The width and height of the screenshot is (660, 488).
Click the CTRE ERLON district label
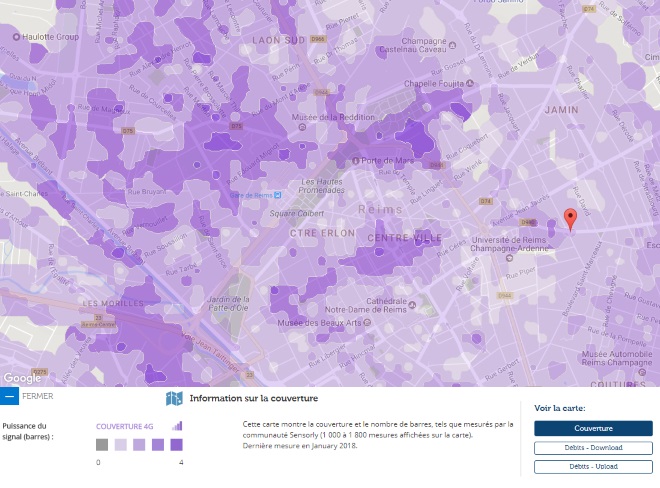click(x=322, y=233)
